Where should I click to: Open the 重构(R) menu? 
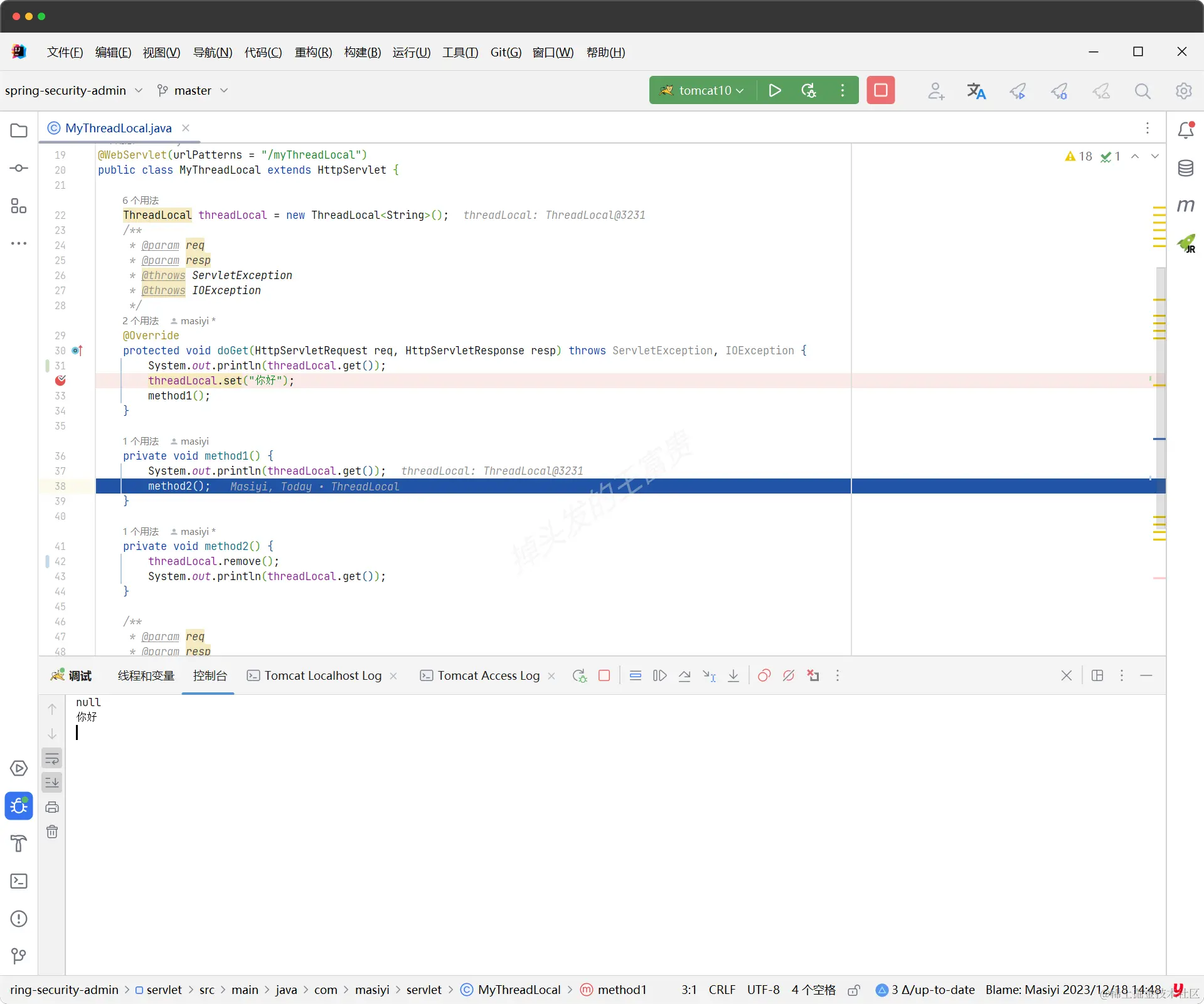[x=313, y=52]
